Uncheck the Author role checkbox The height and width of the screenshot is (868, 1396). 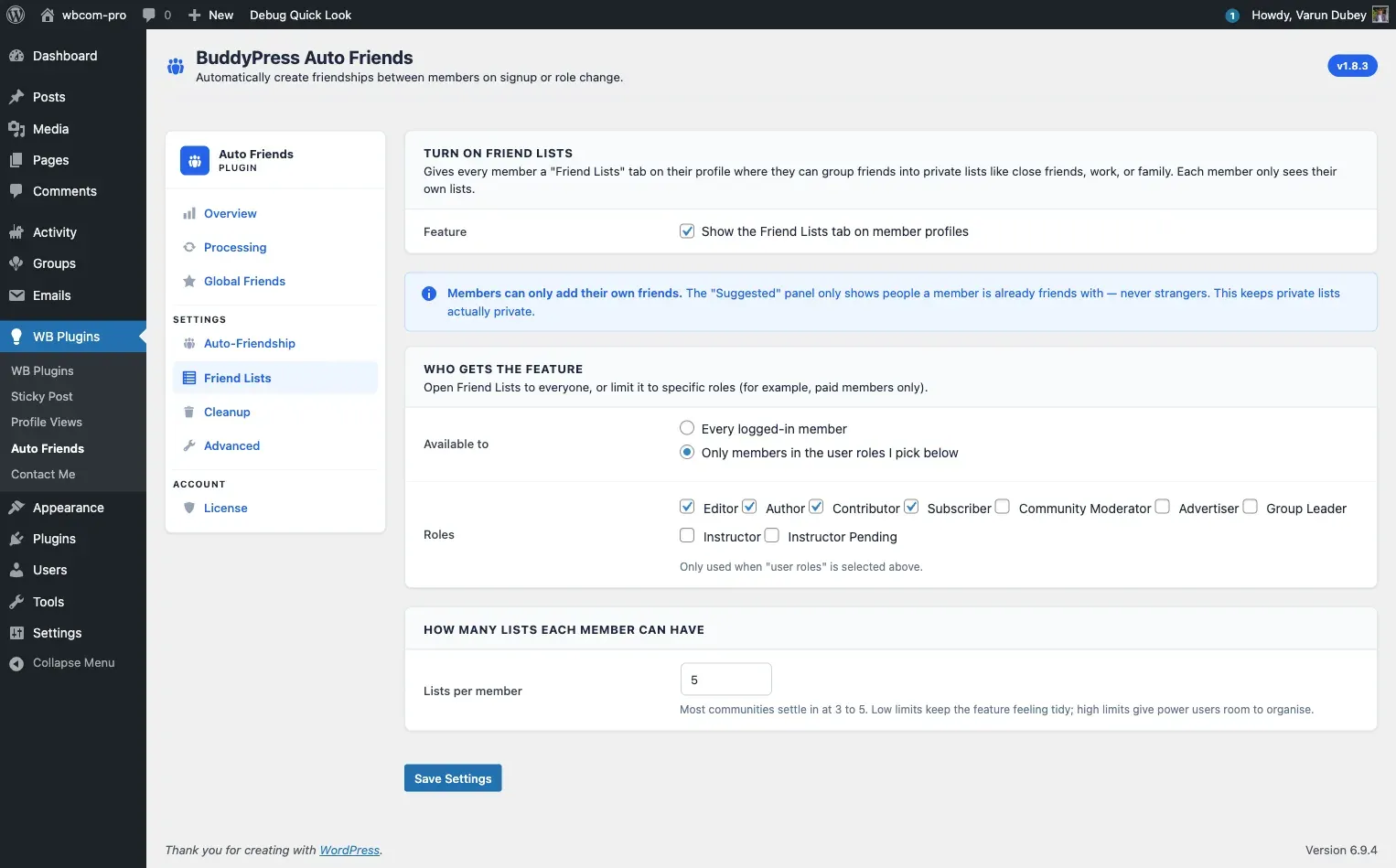tap(749, 507)
